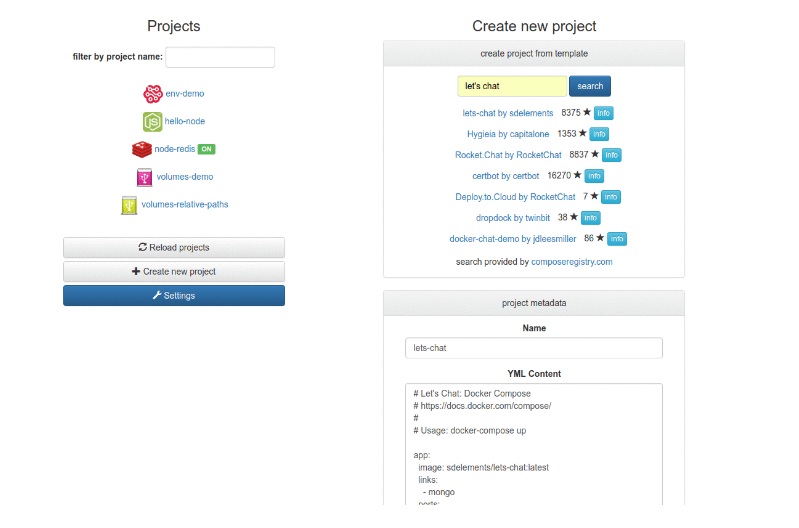Click the volumes-demo project icon

145,177
